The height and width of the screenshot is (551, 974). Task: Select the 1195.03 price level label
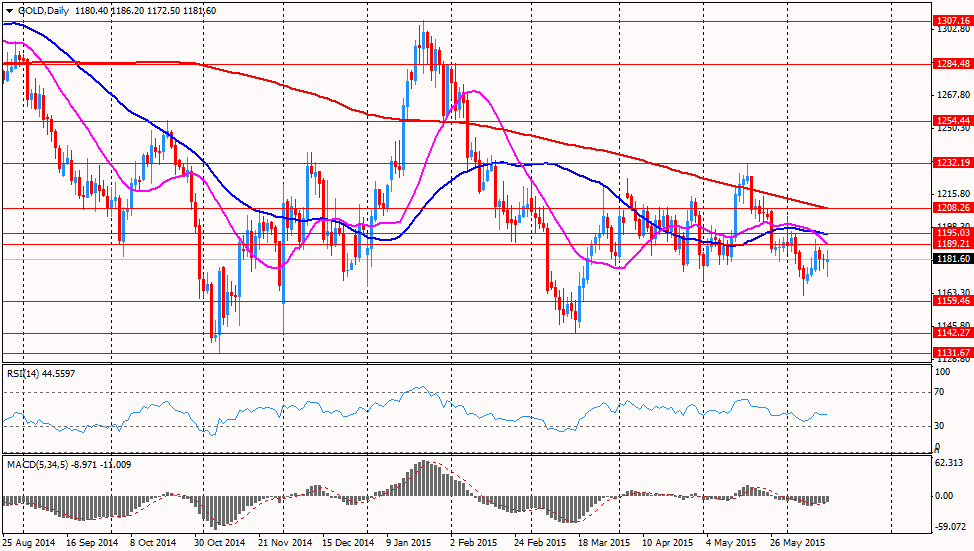953,233
